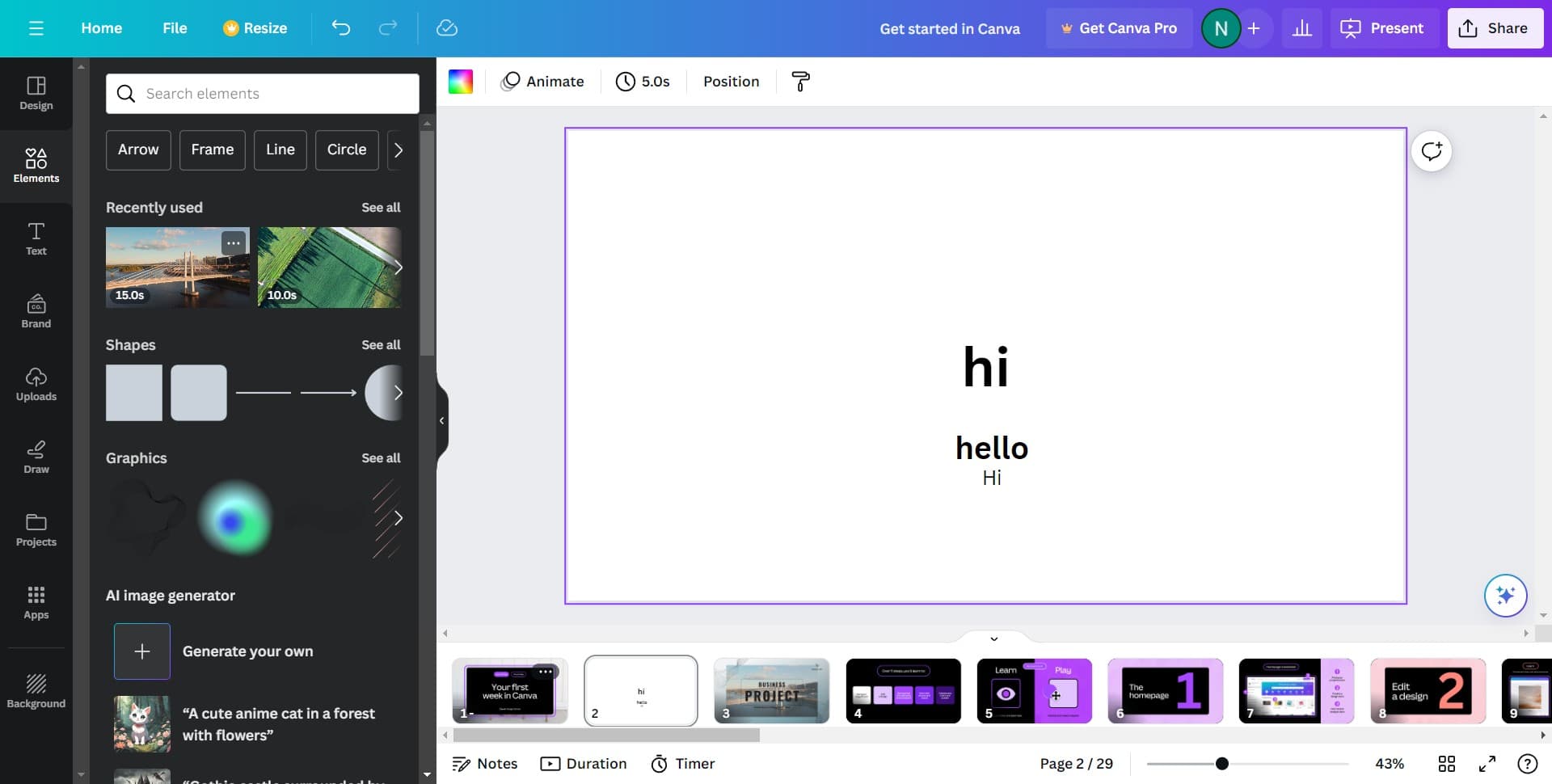The width and height of the screenshot is (1552, 784).
Task: Open the analytics bar chart icon
Action: point(1301,28)
